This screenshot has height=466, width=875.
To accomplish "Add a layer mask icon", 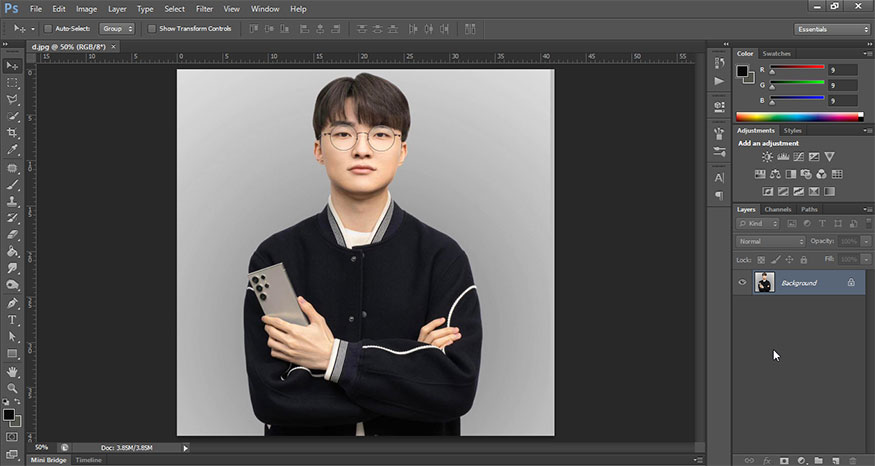I will (x=784, y=460).
